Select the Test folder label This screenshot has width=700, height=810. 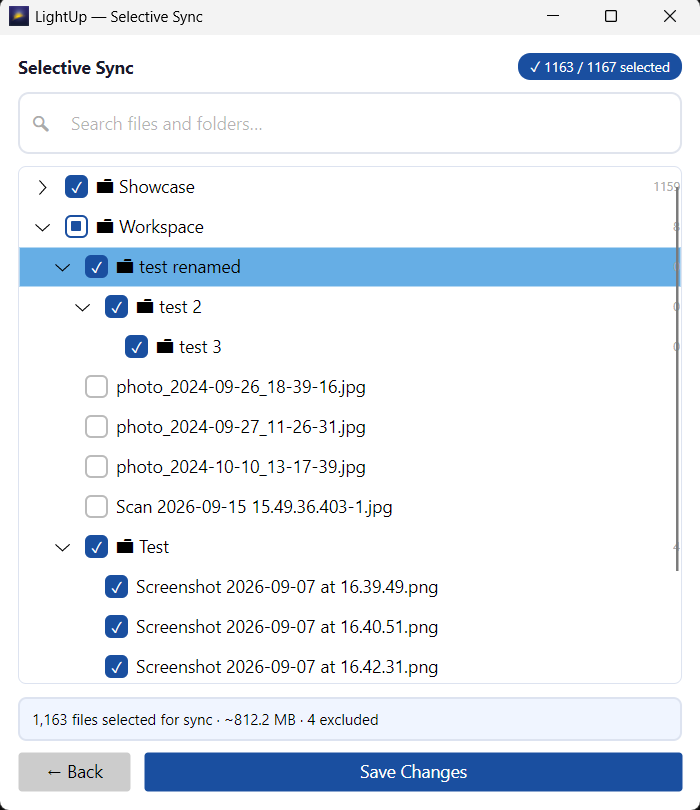(x=154, y=547)
